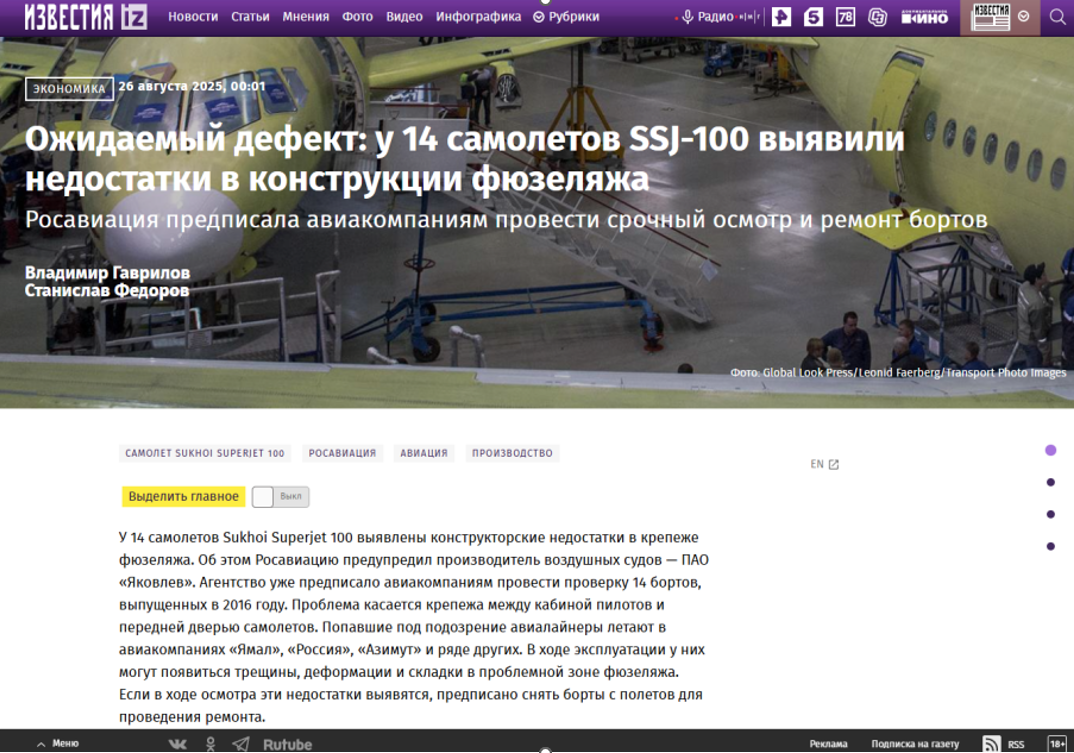1074x753 pixels.
Task: Jump to the fourth section dot
Action: pyautogui.click(x=1051, y=546)
